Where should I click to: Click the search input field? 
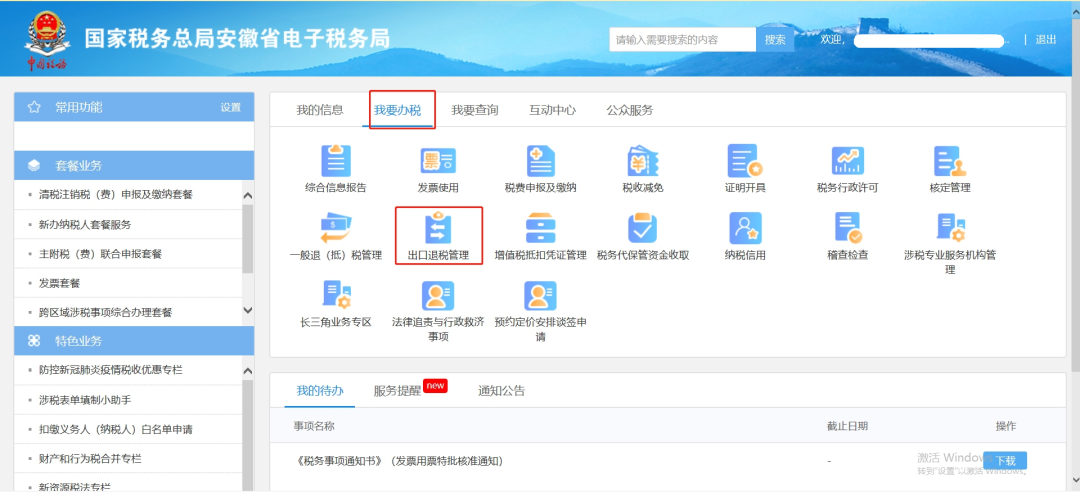pyautogui.click(x=683, y=40)
